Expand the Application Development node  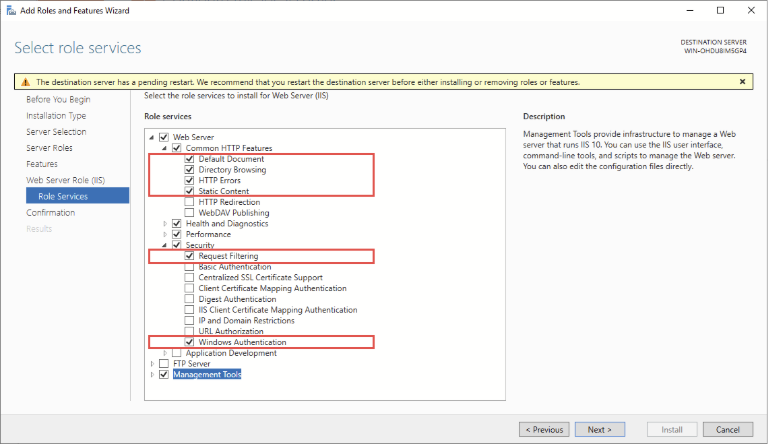coord(165,353)
